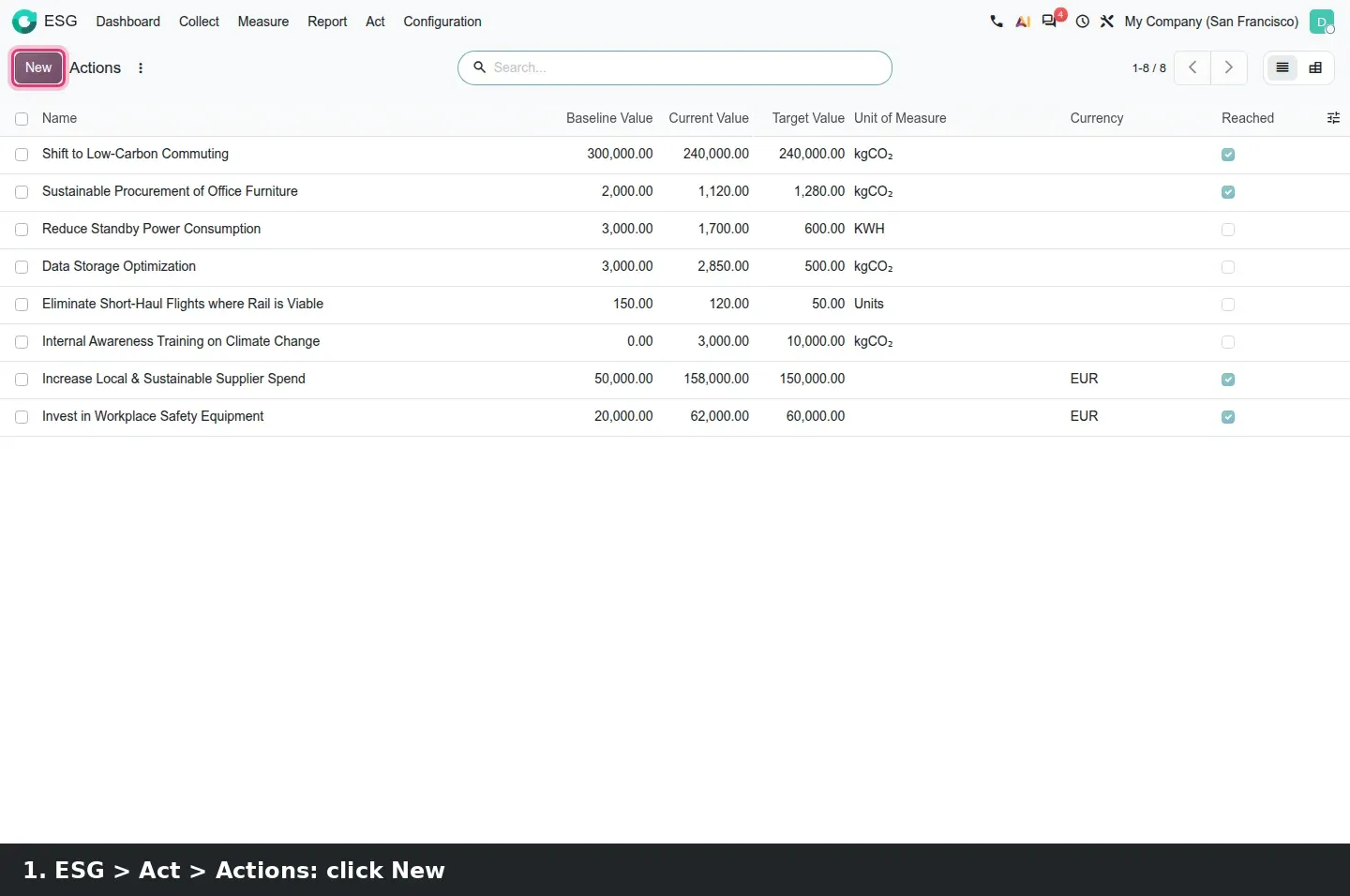Open the Collect menu
The width and height of the screenshot is (1350, 896).
click(199, 22)
